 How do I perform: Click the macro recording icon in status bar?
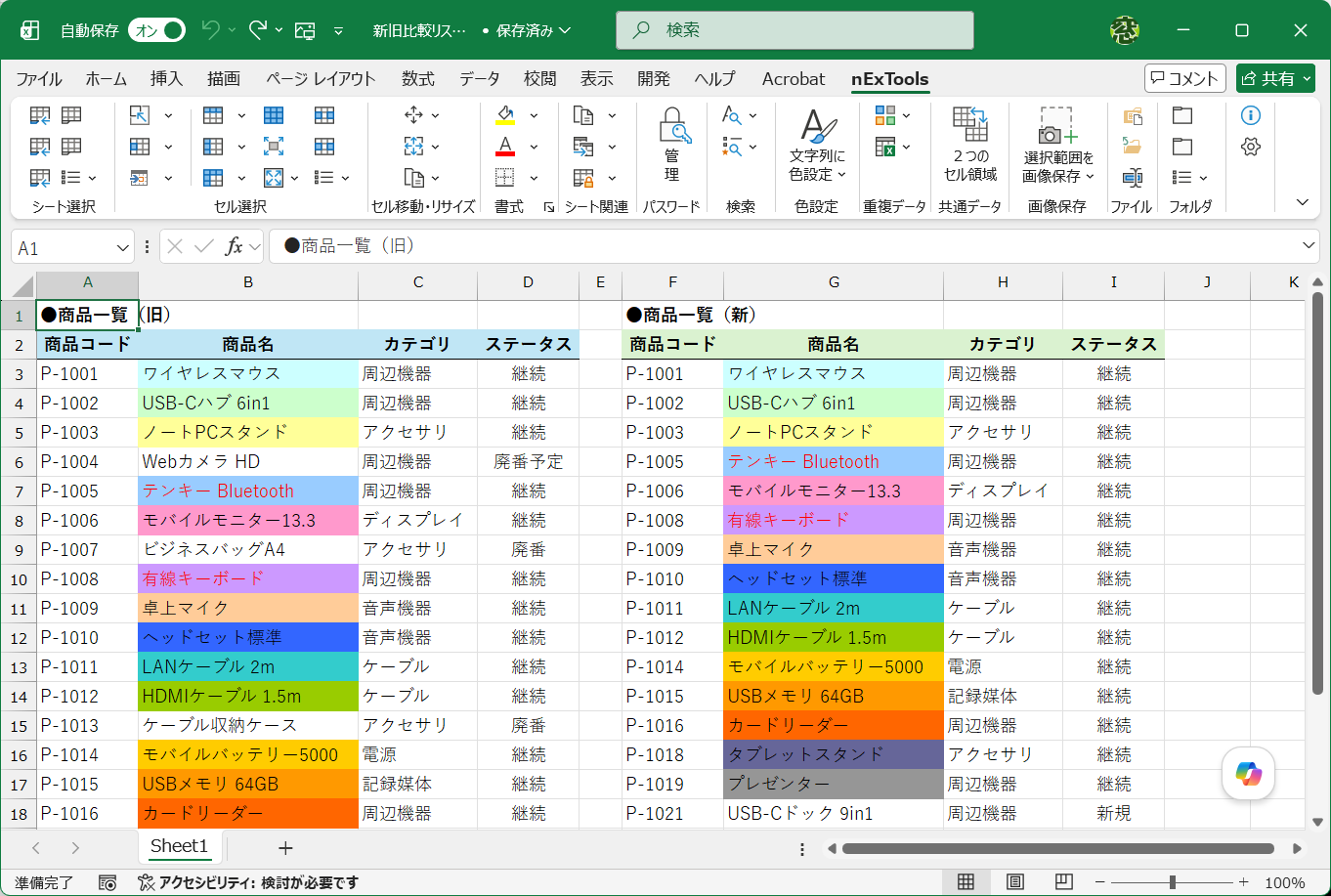(107, 882)
